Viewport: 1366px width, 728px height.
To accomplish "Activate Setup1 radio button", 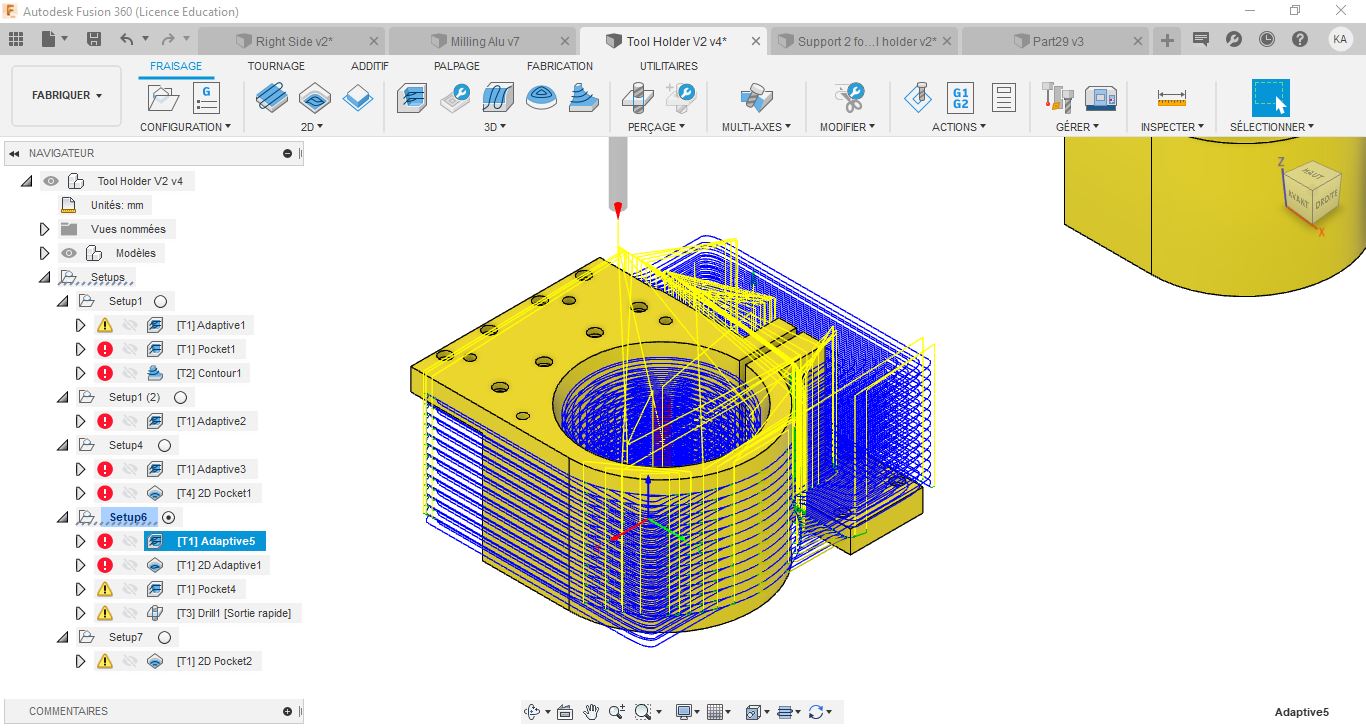I will pos(160,301).
